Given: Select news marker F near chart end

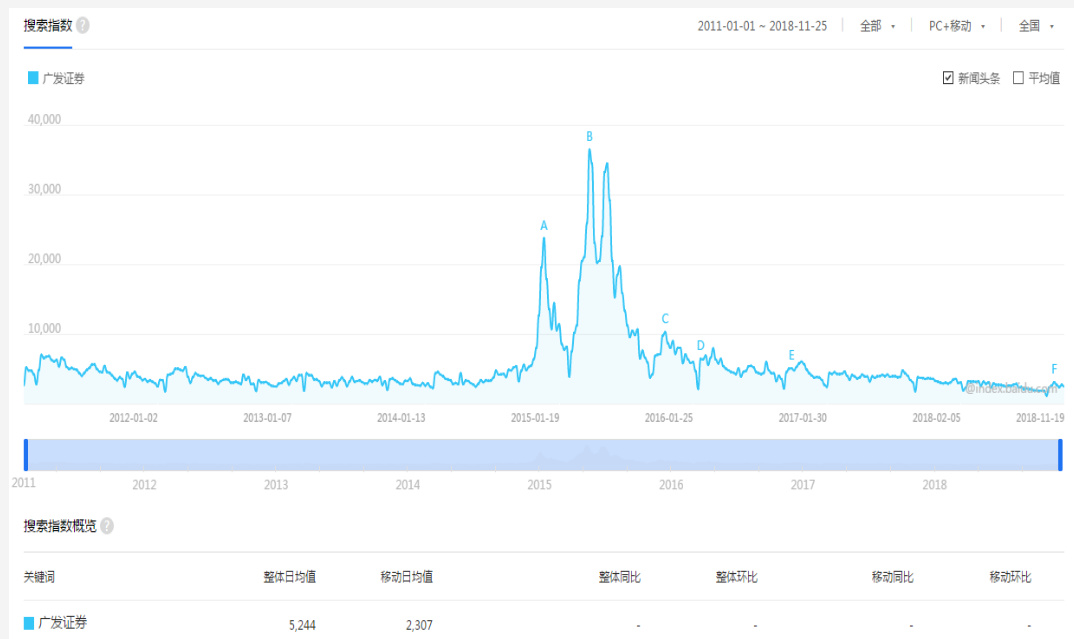Looking at the screenshot, I should coord(1054,369).
